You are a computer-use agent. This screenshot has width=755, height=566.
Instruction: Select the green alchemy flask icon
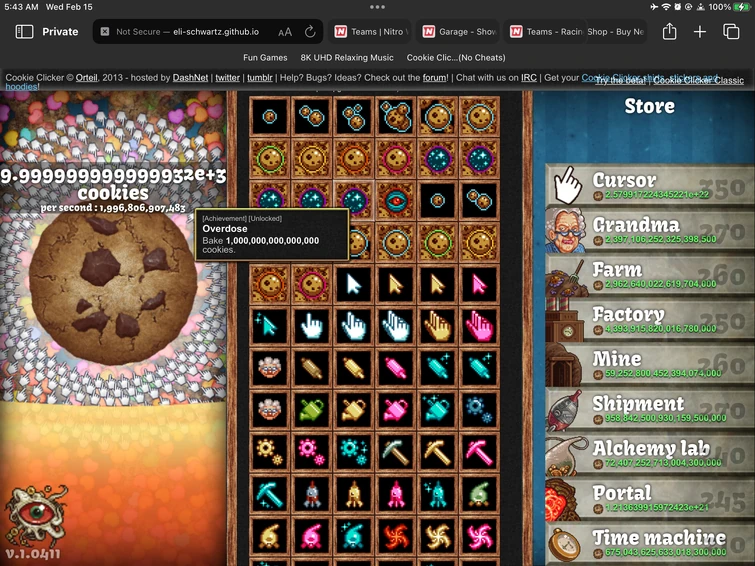tap(479, 494)
